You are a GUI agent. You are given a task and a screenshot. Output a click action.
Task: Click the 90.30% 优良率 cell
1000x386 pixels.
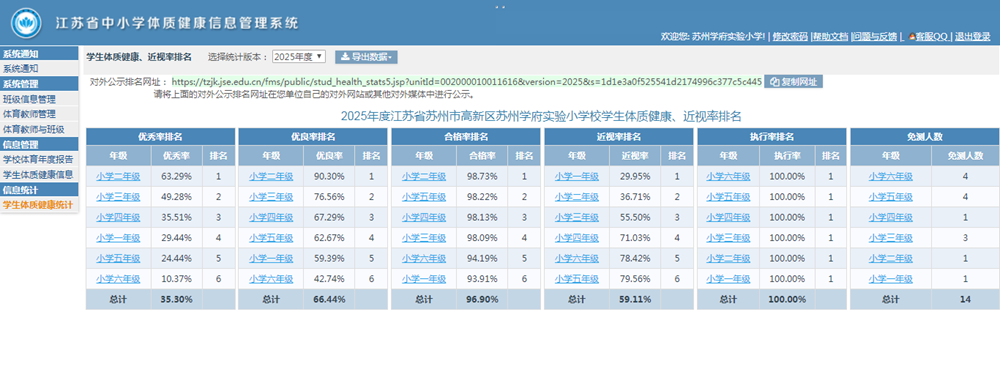coord(329,176)
